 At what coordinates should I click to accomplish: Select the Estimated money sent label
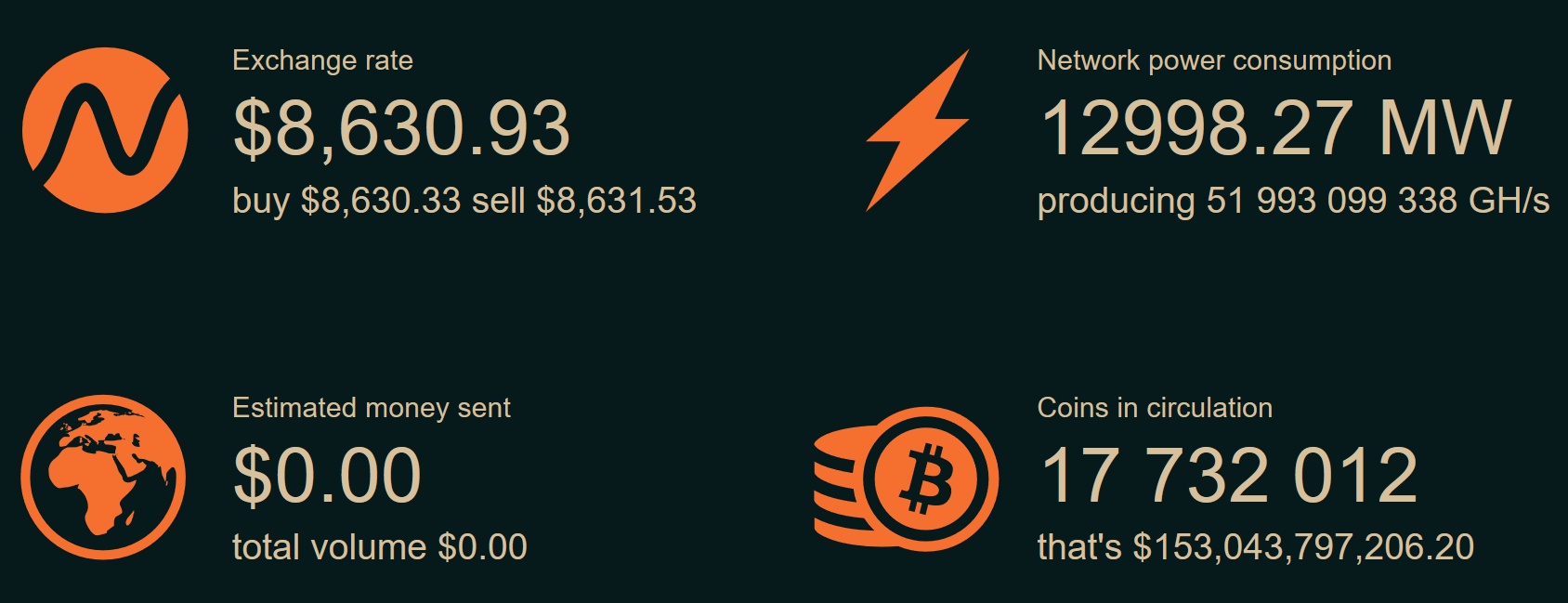coord(372,408)
